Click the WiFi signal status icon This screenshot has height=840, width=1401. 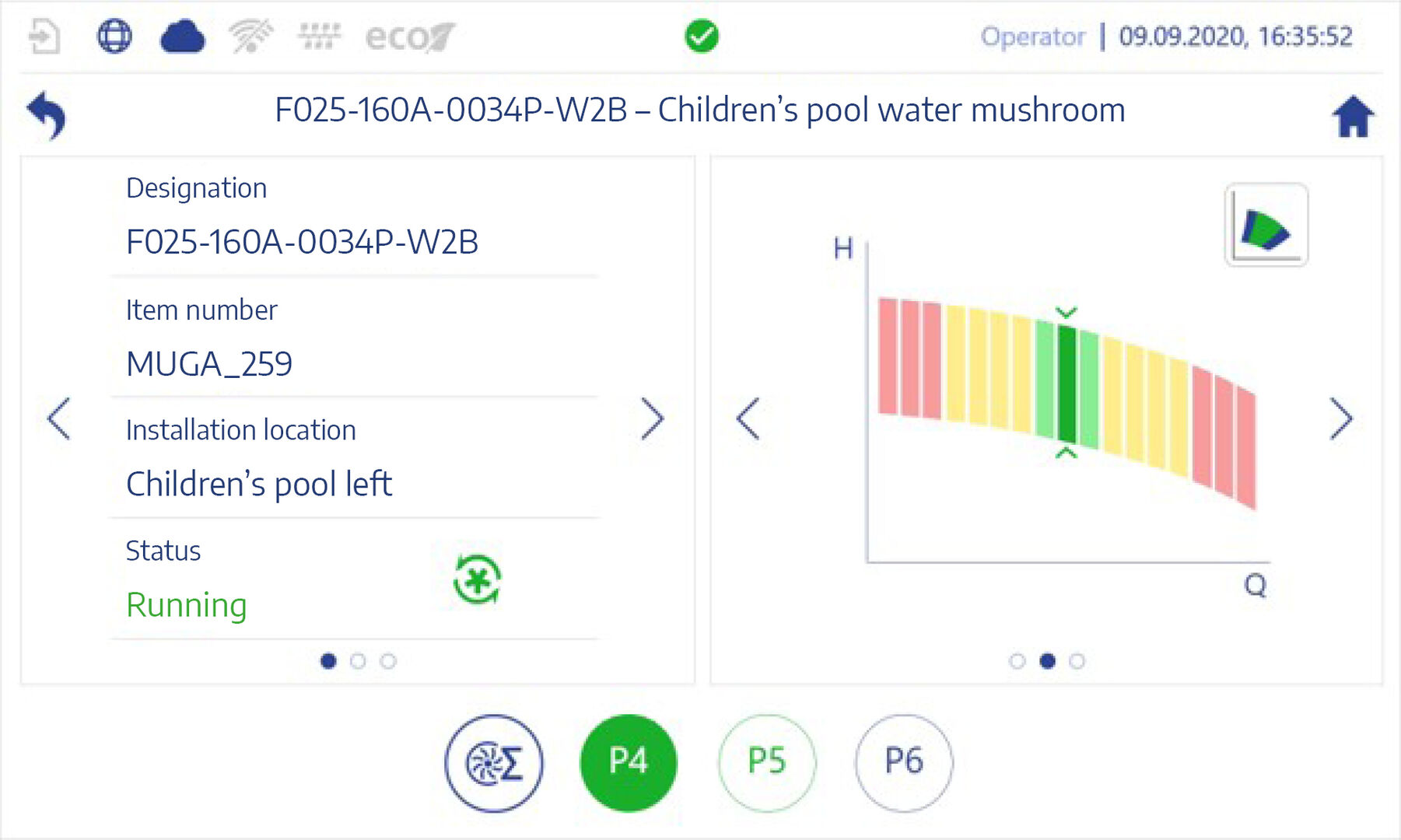click(251, 37)
